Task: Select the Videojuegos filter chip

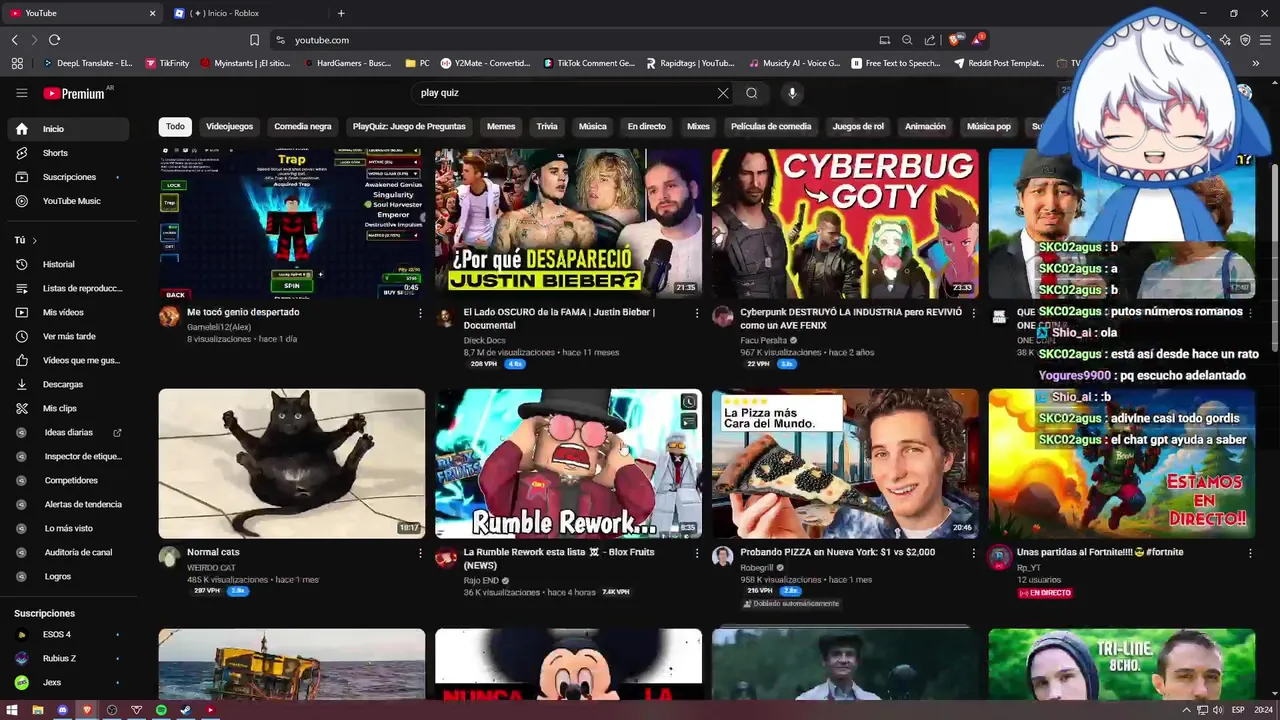Action: [229, 127]
